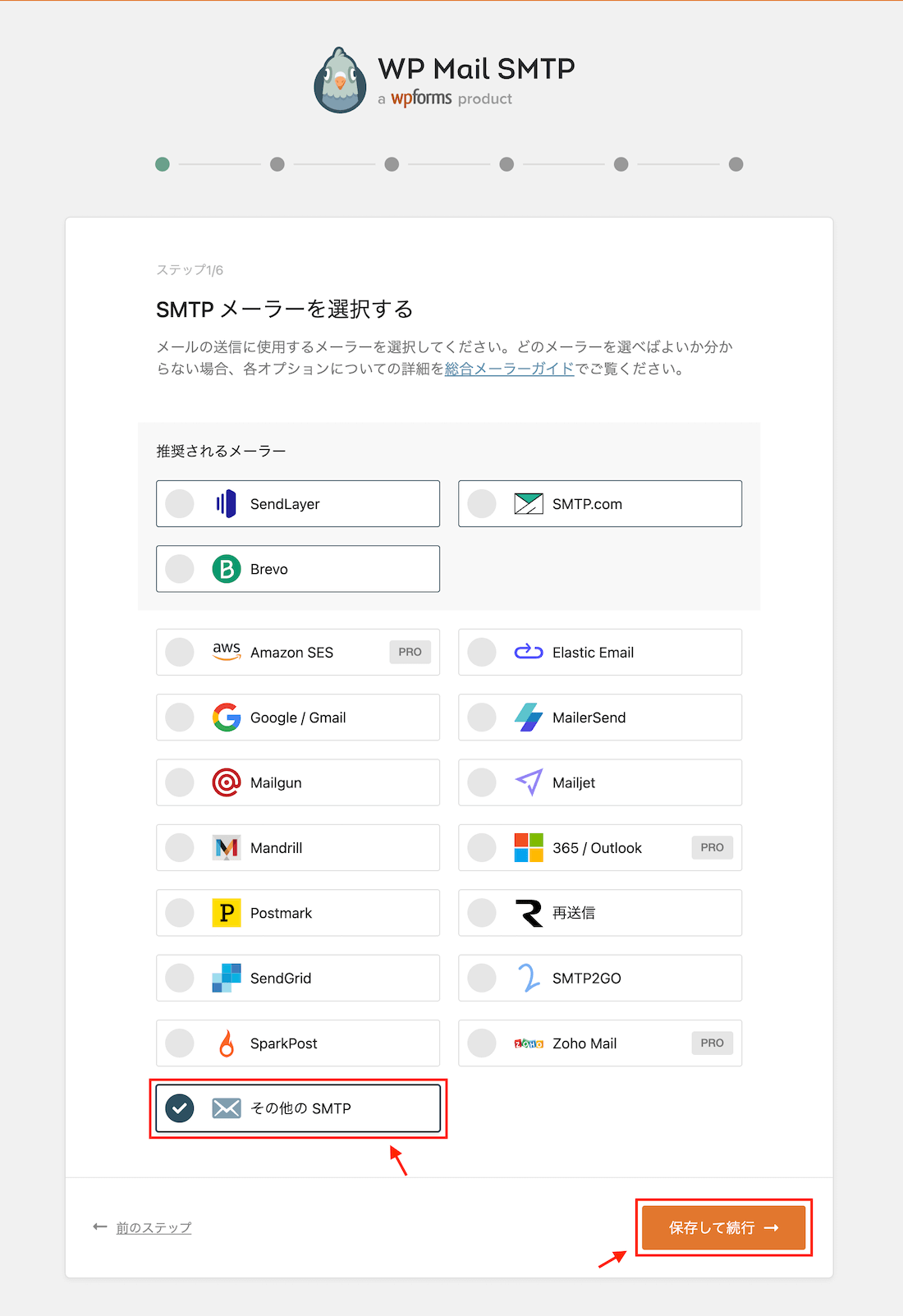Select the Google / Gmail radio button
903x1316 pixels.
point(180,718)
